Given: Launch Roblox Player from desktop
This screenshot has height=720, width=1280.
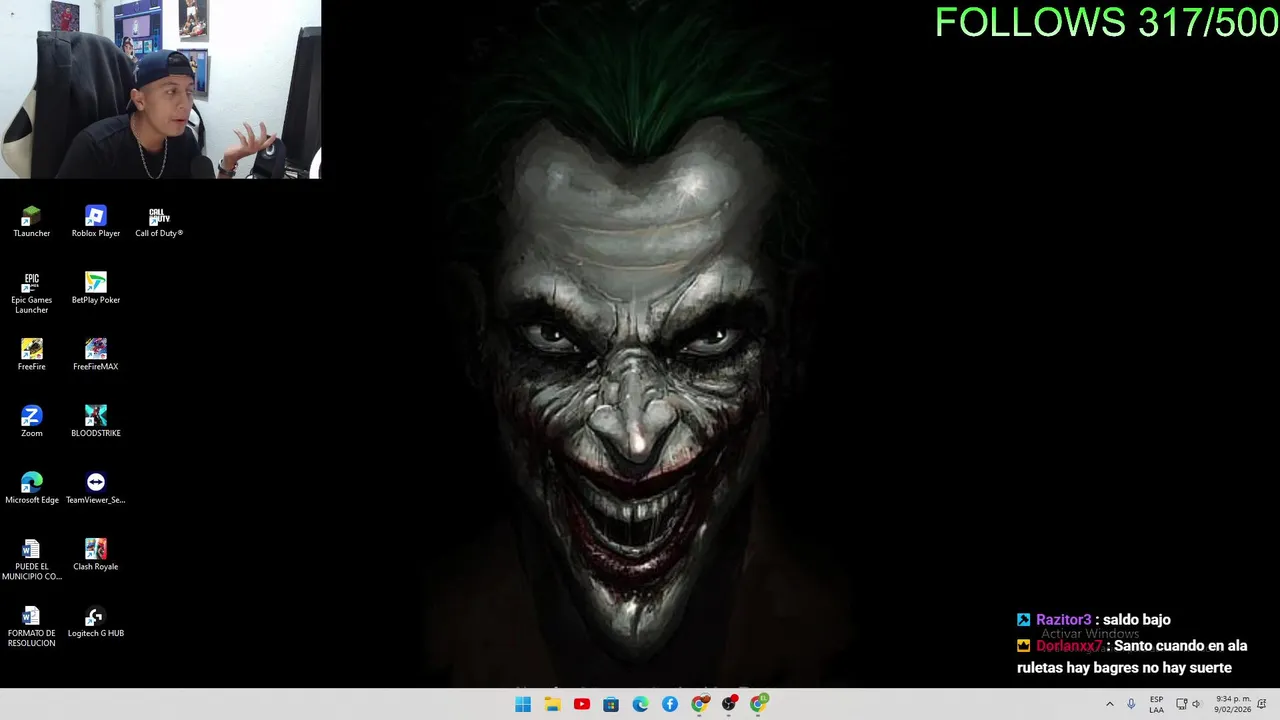Looking at the screenshot, I should click(x=95, y=222).
